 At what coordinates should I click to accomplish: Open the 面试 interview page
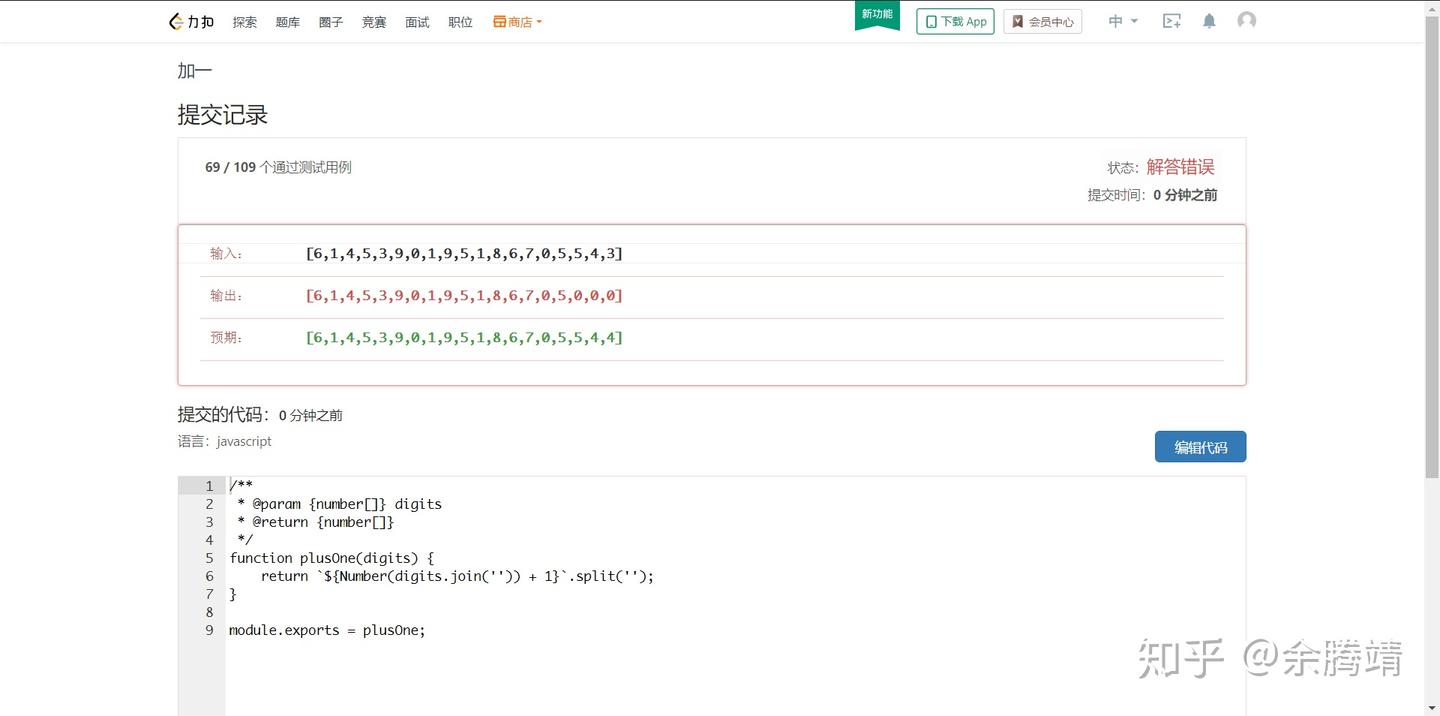417,22
